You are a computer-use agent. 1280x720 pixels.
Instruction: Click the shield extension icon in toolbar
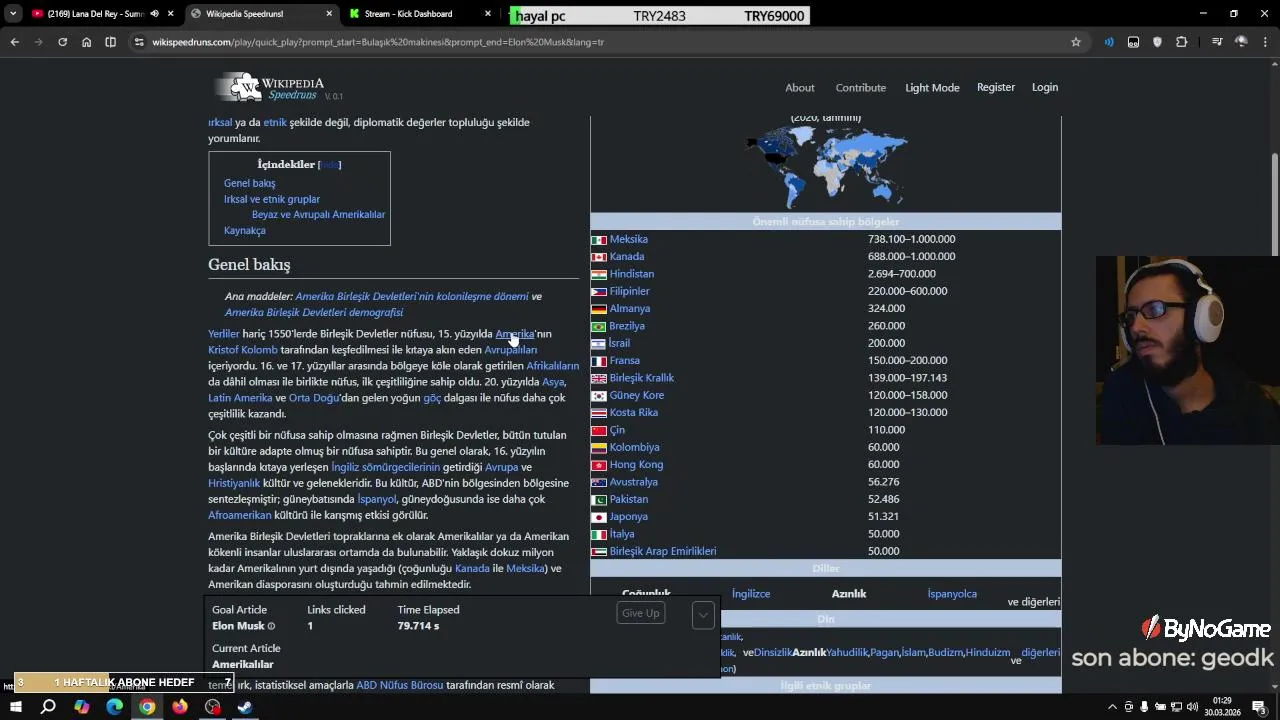click(1157, 42)
